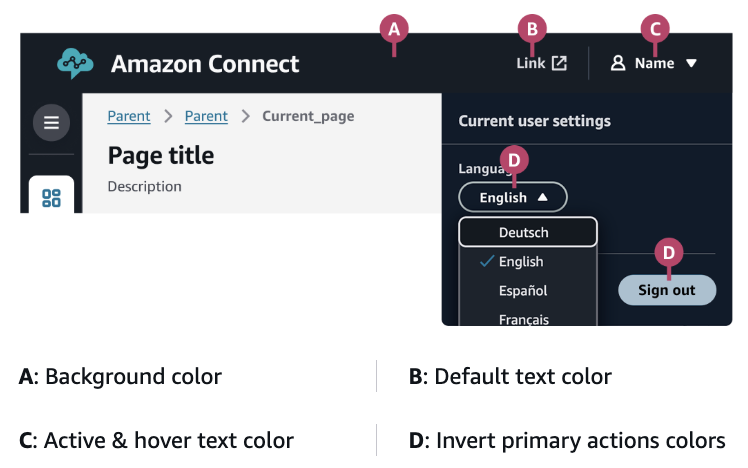Select Español from the language list
Viewport: 748px width, 468px height.
click(x=523, y=291)
